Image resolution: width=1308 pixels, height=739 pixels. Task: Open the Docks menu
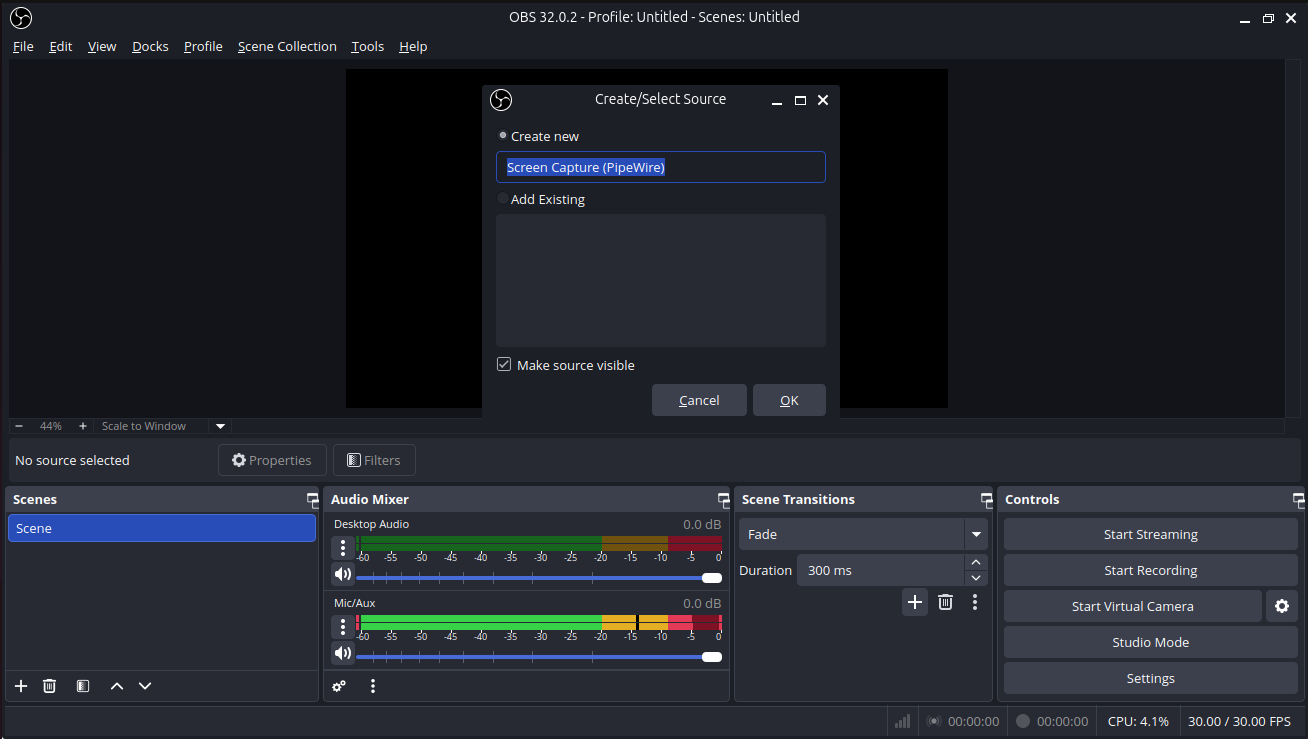(x=150, y=46)
